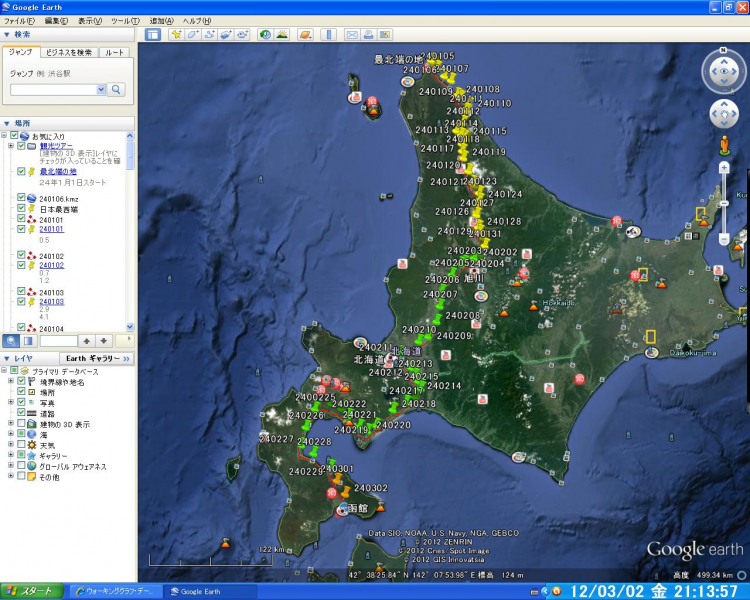
Task: Click the look-around compass eye control
Action: (x=724, y=71)
